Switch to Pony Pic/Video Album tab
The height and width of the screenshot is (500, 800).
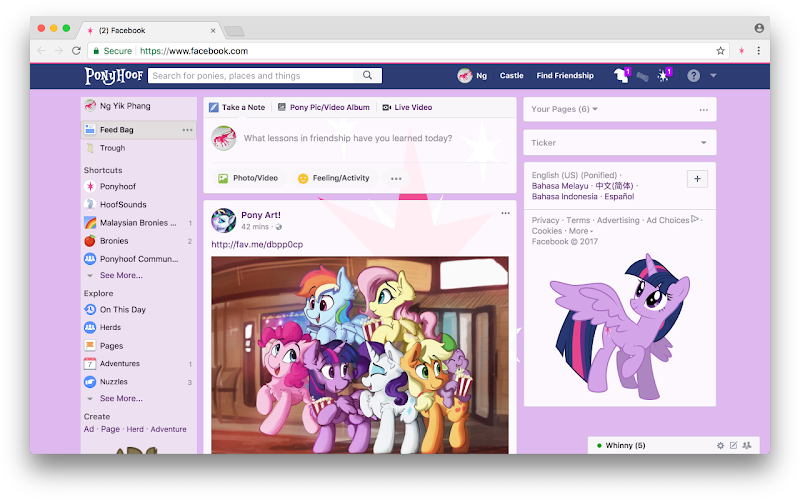[323, 107]
